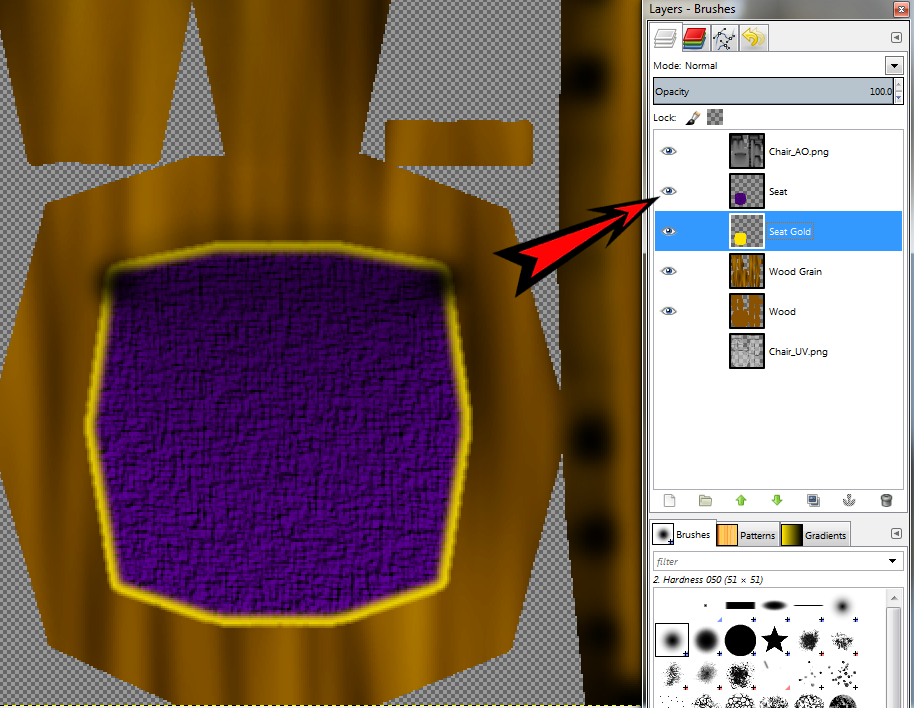Image resolution: width=914 pixels, height=708 pixels.
Task: Open the brush filter dropdown arrow
Action: [x=892, y=561]
